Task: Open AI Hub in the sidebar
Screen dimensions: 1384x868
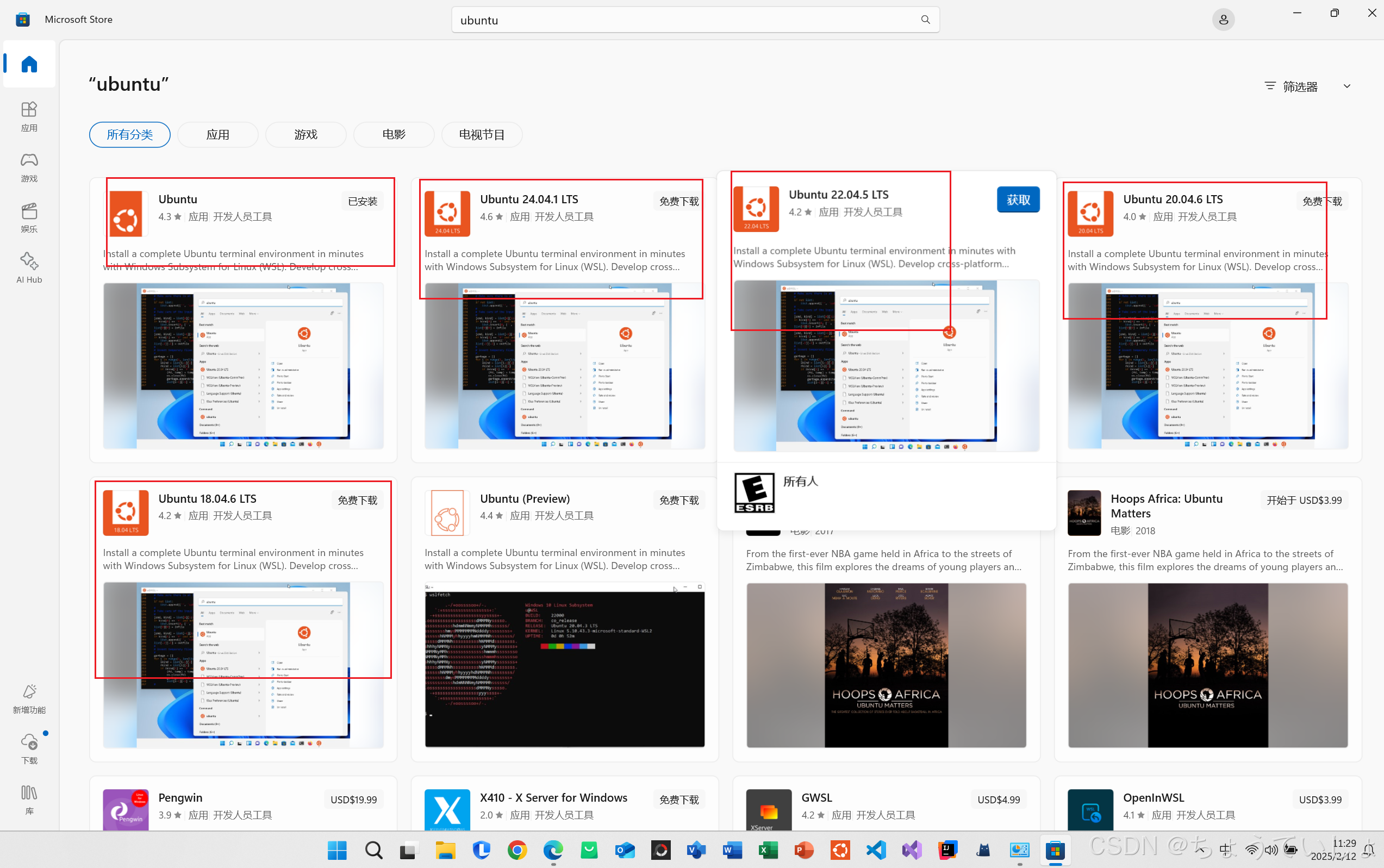Action: 29,268
